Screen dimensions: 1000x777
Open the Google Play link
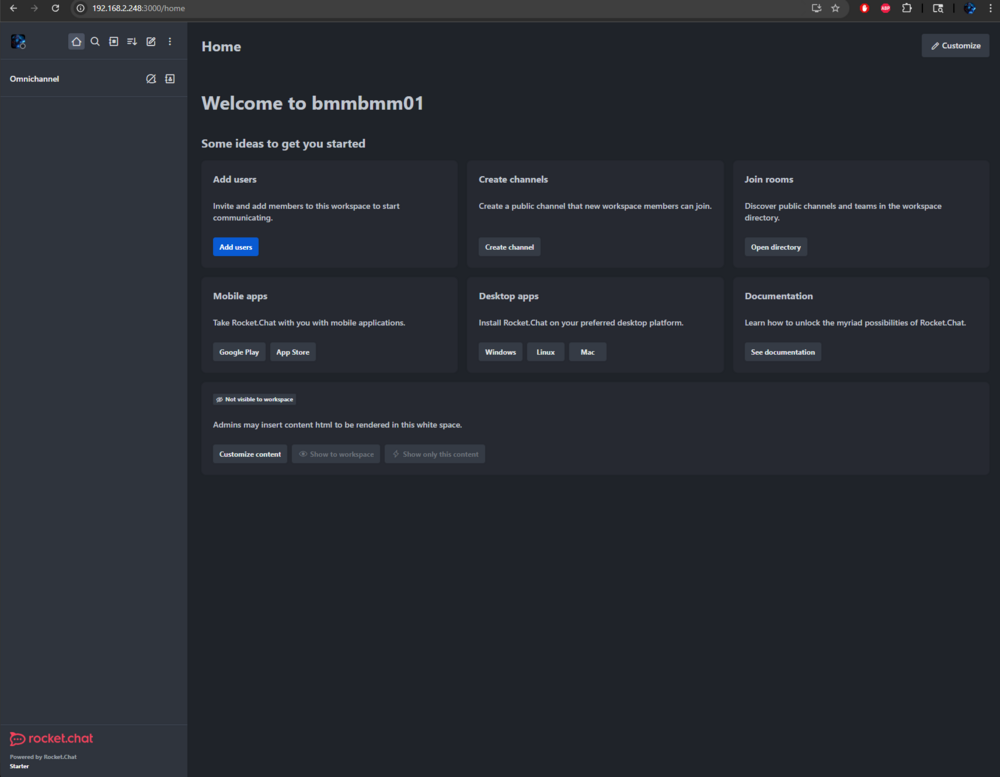(x=239, y=352)
